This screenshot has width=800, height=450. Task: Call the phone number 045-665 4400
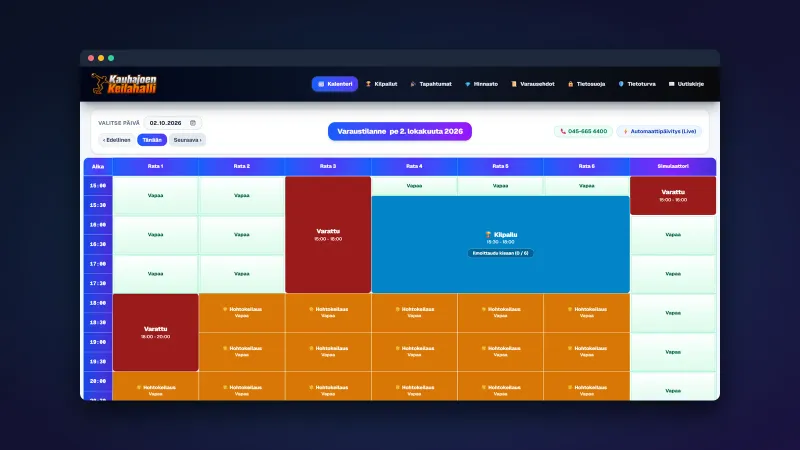click(583, 132)
